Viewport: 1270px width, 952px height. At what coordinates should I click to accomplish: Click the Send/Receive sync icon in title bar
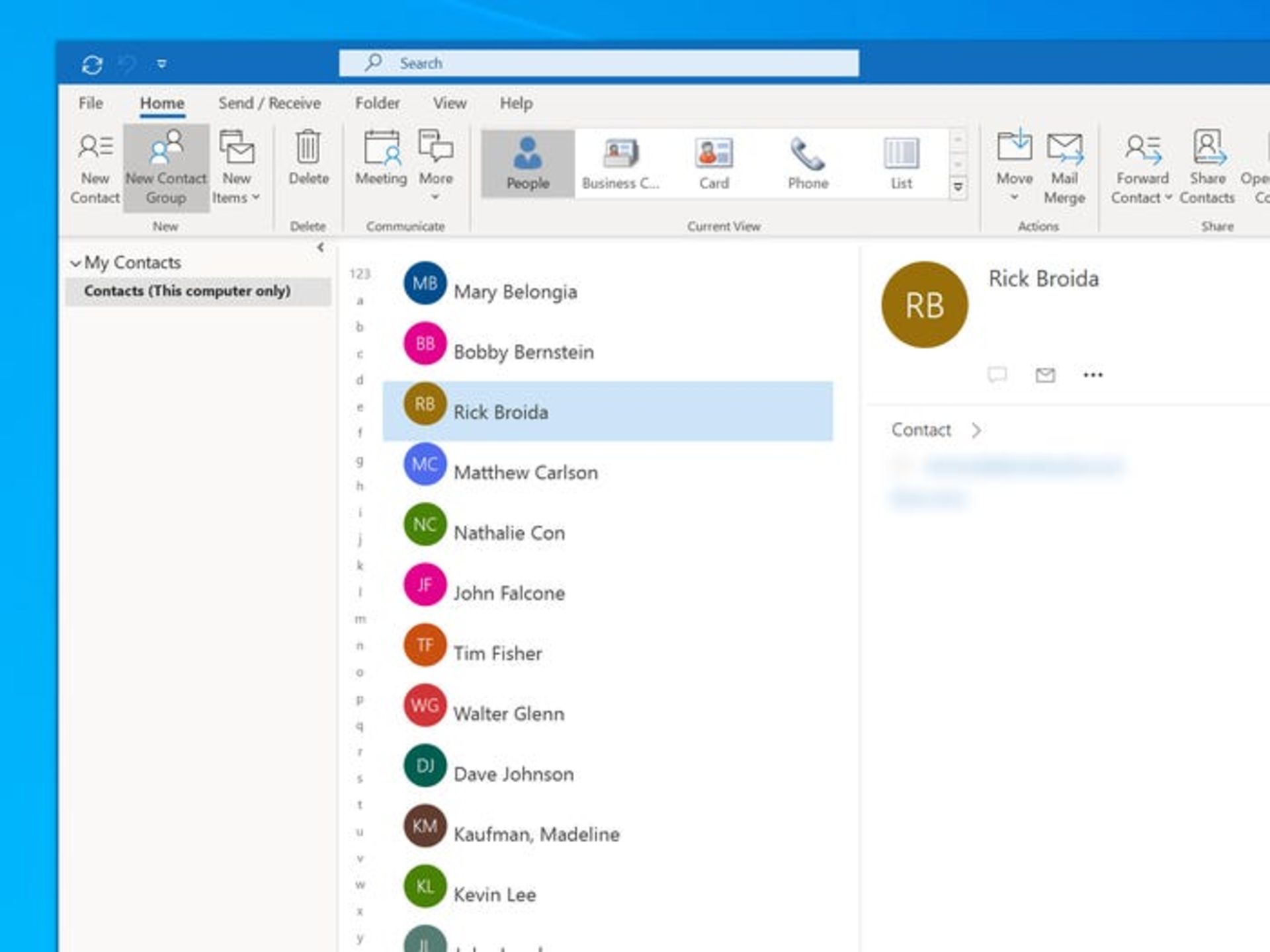pyautogui.click(x=92, y=64)
